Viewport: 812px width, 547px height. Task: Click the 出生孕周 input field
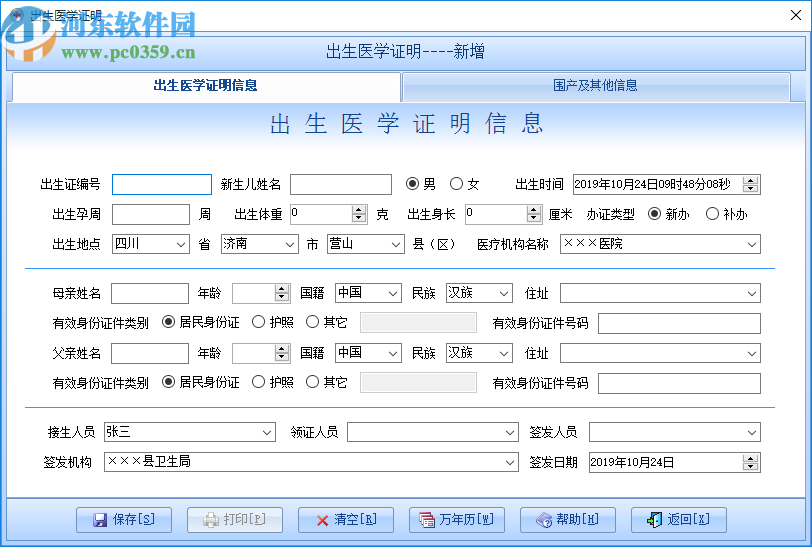tap(151, 214)
